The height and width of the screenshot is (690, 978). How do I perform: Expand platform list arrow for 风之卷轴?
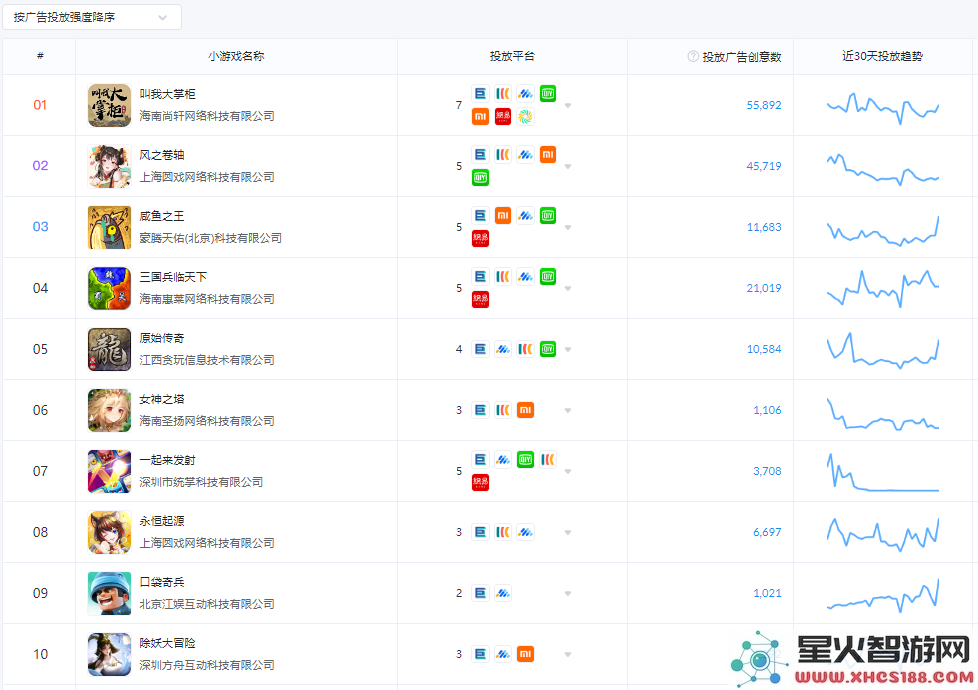click(x=568, y=167)
